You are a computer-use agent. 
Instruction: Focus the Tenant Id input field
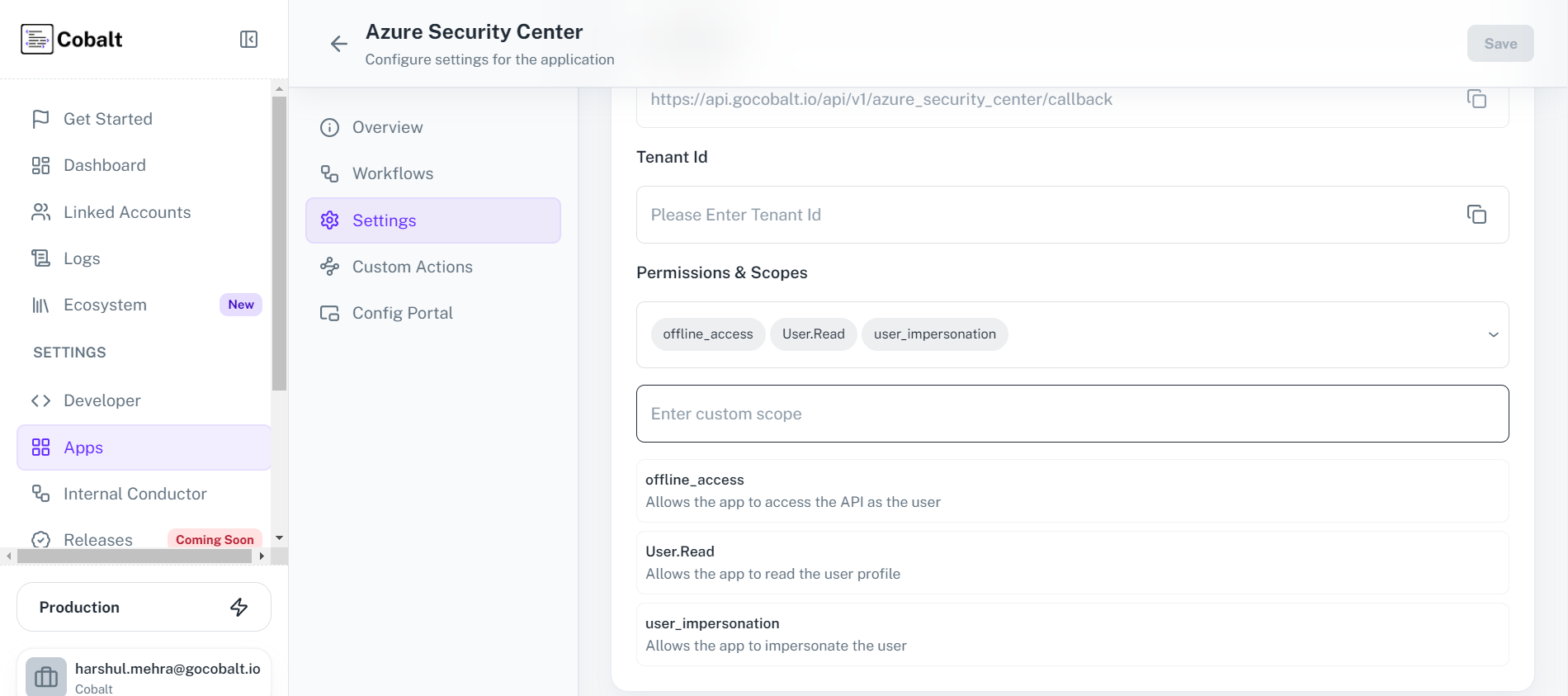(x=1073, y=215)
